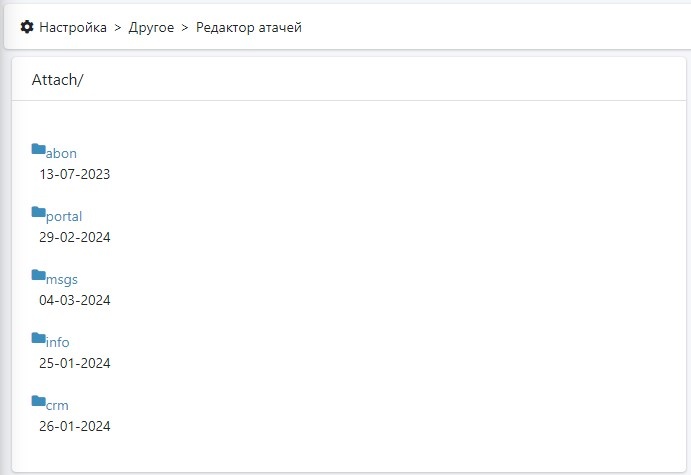Open the msgs folder link
This screenshot has height=475, width=691.
click(x=62, y=279)
